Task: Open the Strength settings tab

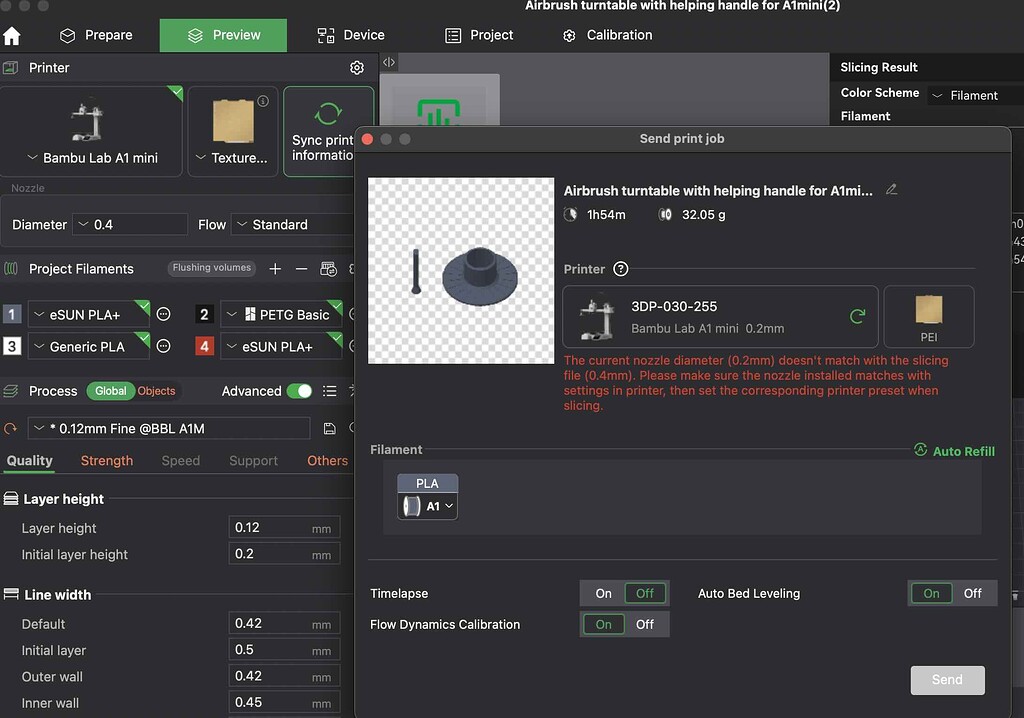Action: pyautogui.click(x=106, y=461)
